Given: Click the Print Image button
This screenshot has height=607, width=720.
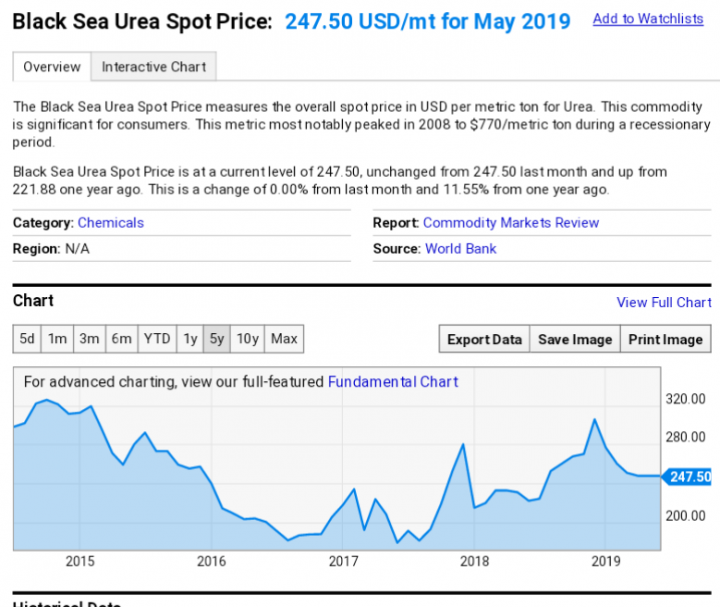Looking at the screenshot, I should click(x=665, y=339).
